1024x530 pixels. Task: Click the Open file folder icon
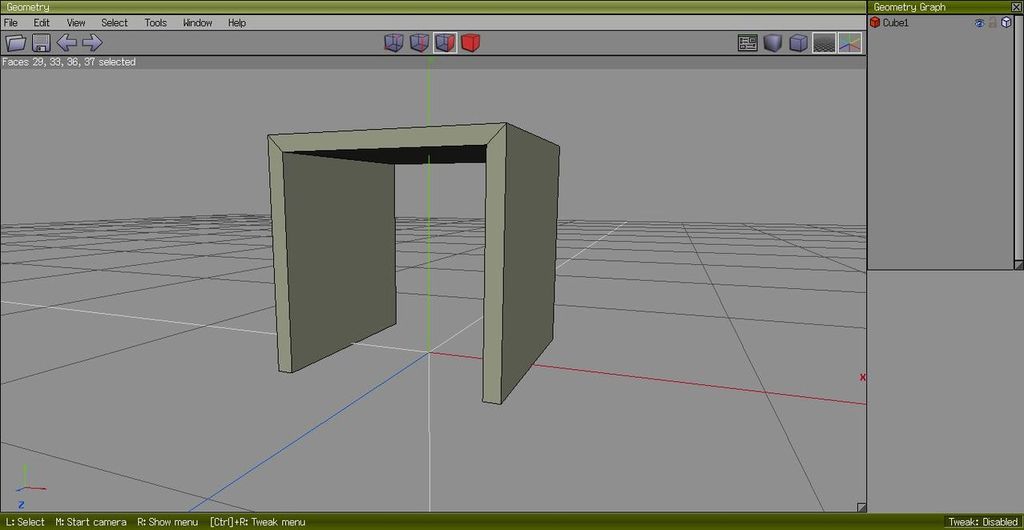(15, 43)
